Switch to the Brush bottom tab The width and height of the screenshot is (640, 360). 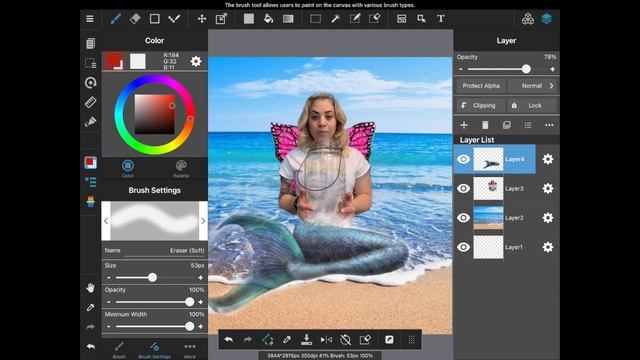pyautogui.click(x=119, y=350)
